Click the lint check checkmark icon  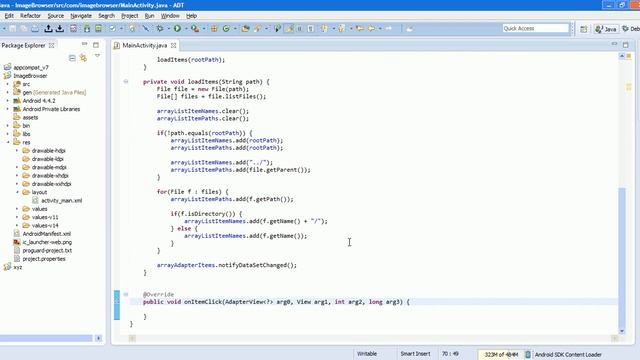tap(112, 29)
